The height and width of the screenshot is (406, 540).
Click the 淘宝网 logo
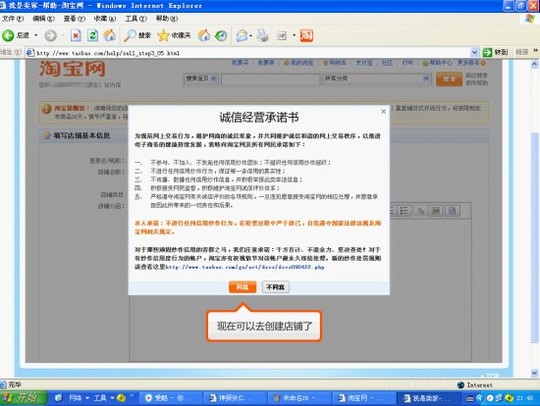[x=72, y=69]
